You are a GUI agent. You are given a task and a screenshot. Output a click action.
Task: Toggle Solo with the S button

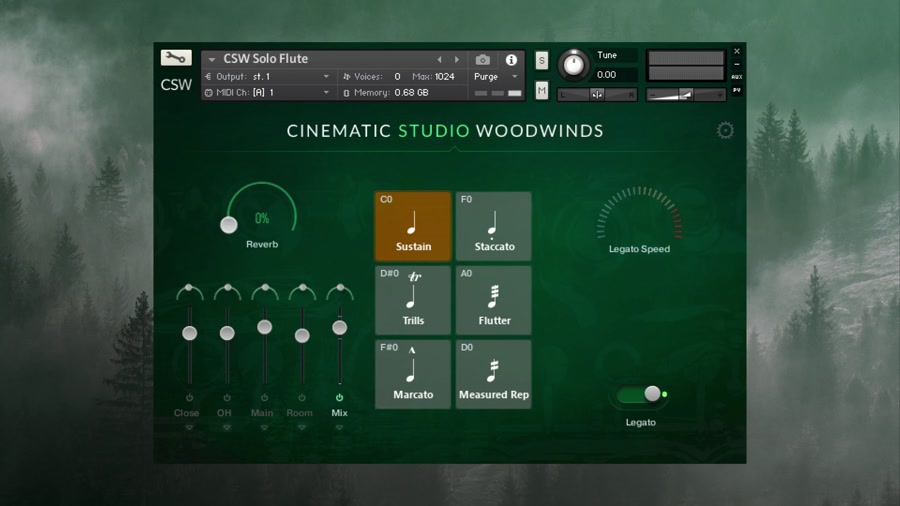click(x=541, y=60)
